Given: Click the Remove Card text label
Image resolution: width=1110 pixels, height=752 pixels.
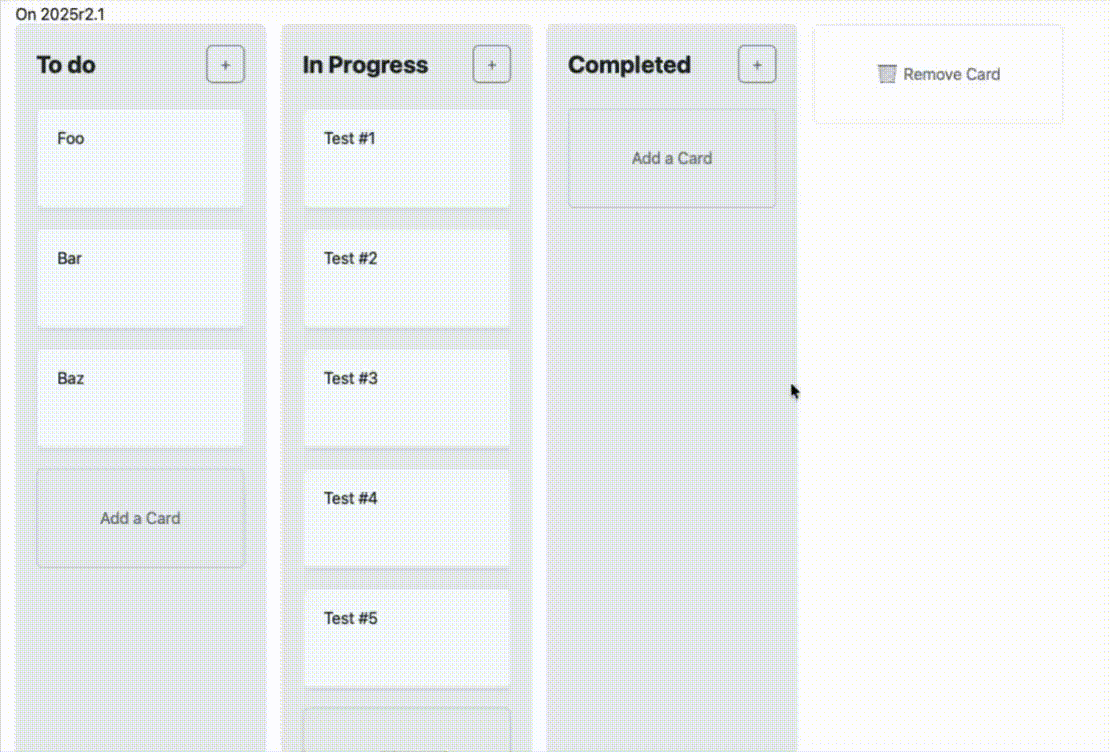Looking at the screenshot, I should tap(951, 74).
